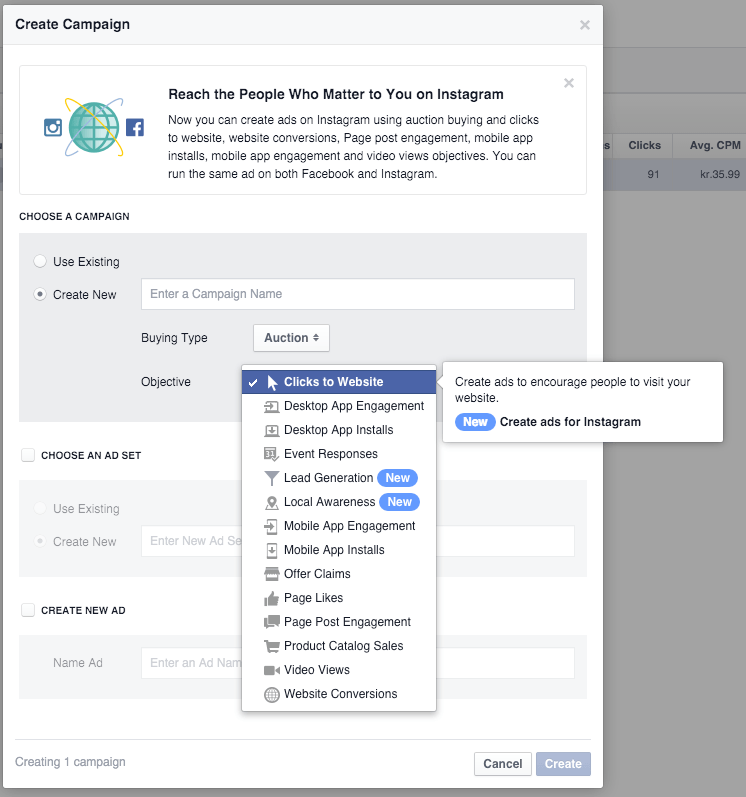Dismiss the Instagram announcement banner
This screenshot has width=746, height=797.
pyautogui.click(x=569, y=83)
